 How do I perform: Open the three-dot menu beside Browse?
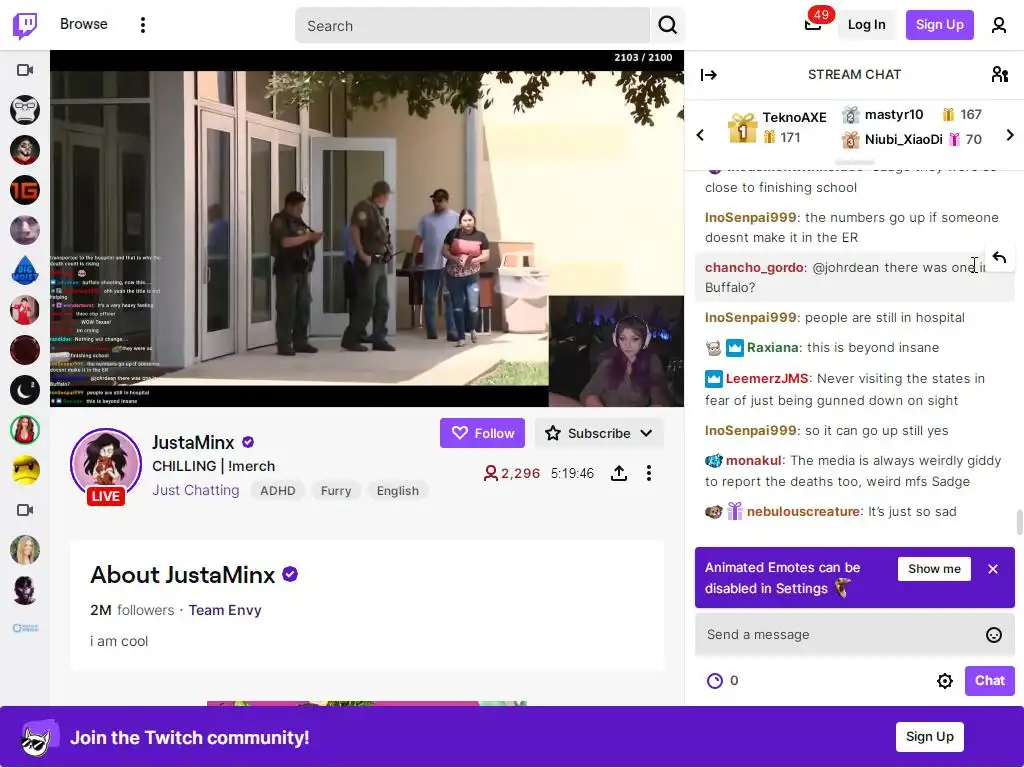pyautogui.click(x=142, y=25)
